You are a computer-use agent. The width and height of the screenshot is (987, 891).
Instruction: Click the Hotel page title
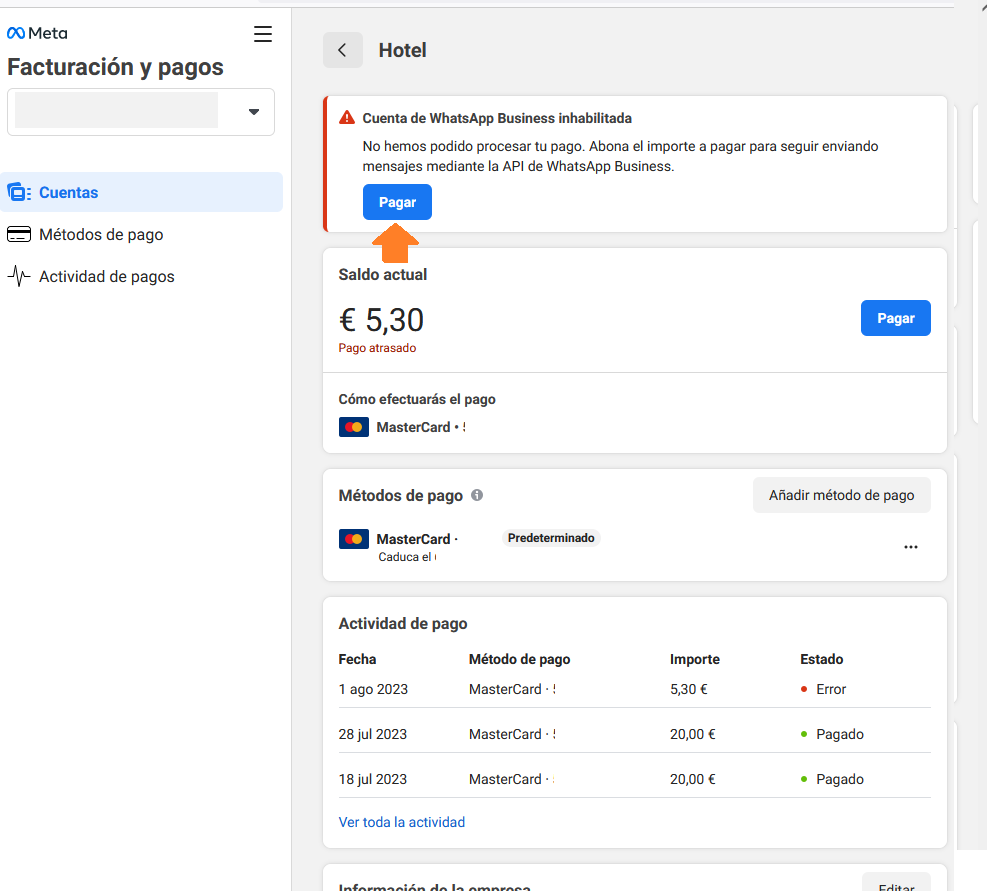pos(402,50)
